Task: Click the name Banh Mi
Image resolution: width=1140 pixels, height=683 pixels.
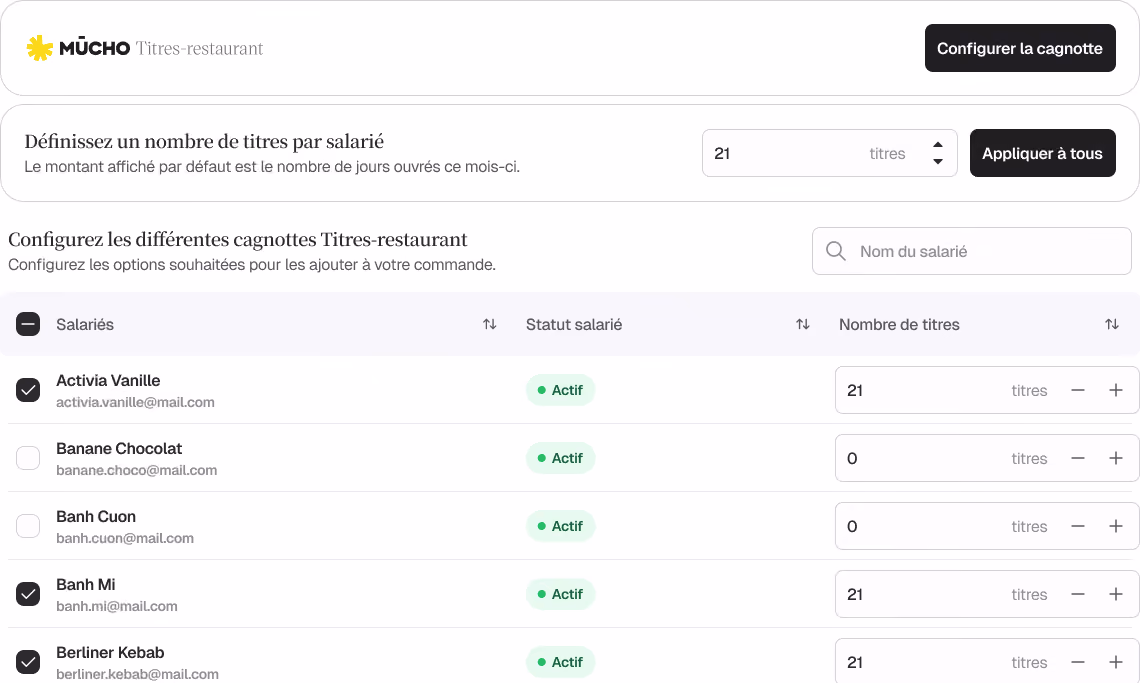Action: pos(86,585)
